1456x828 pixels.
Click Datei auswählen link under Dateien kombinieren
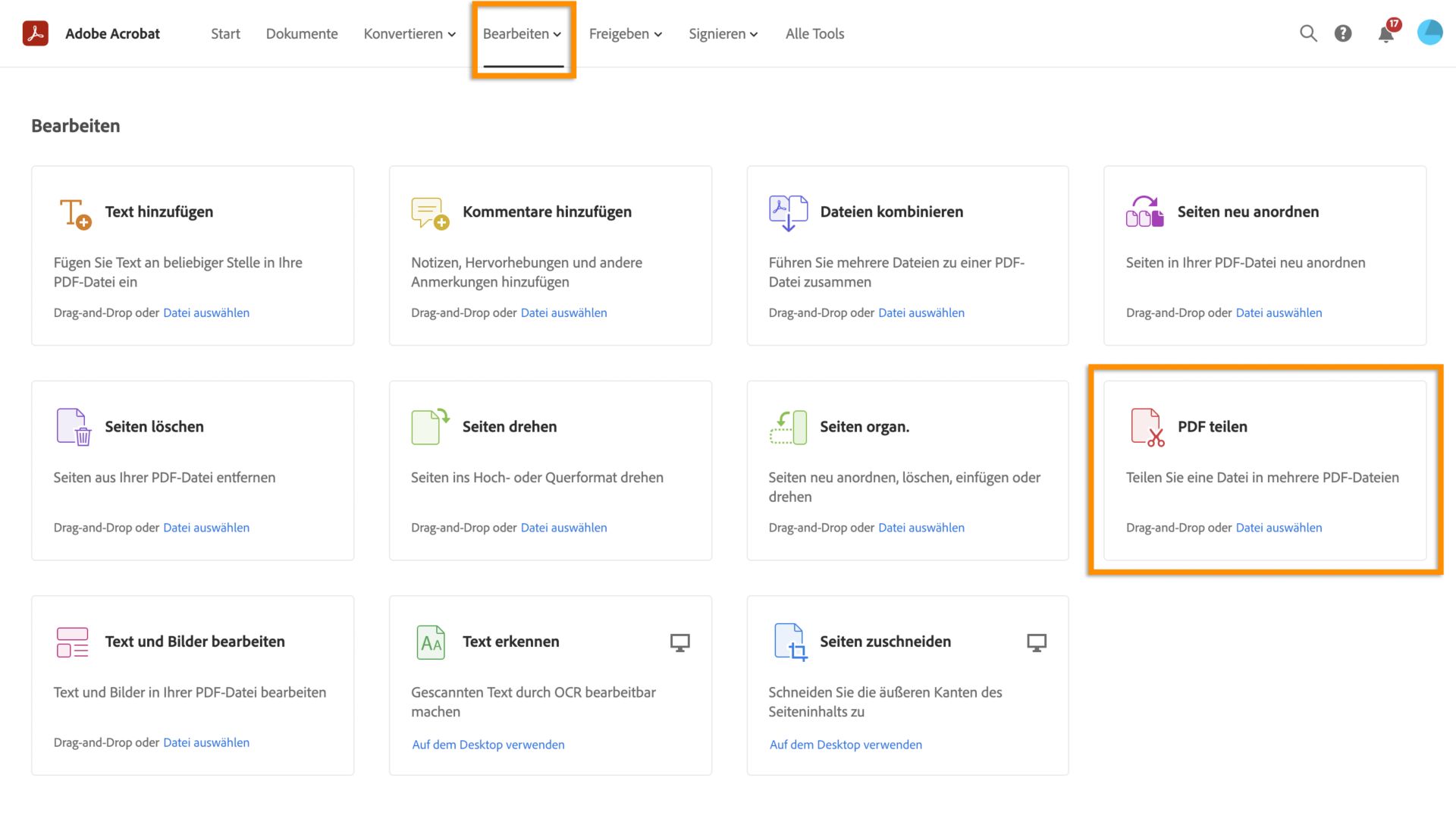pyautogui.click(x=921, y=312)
